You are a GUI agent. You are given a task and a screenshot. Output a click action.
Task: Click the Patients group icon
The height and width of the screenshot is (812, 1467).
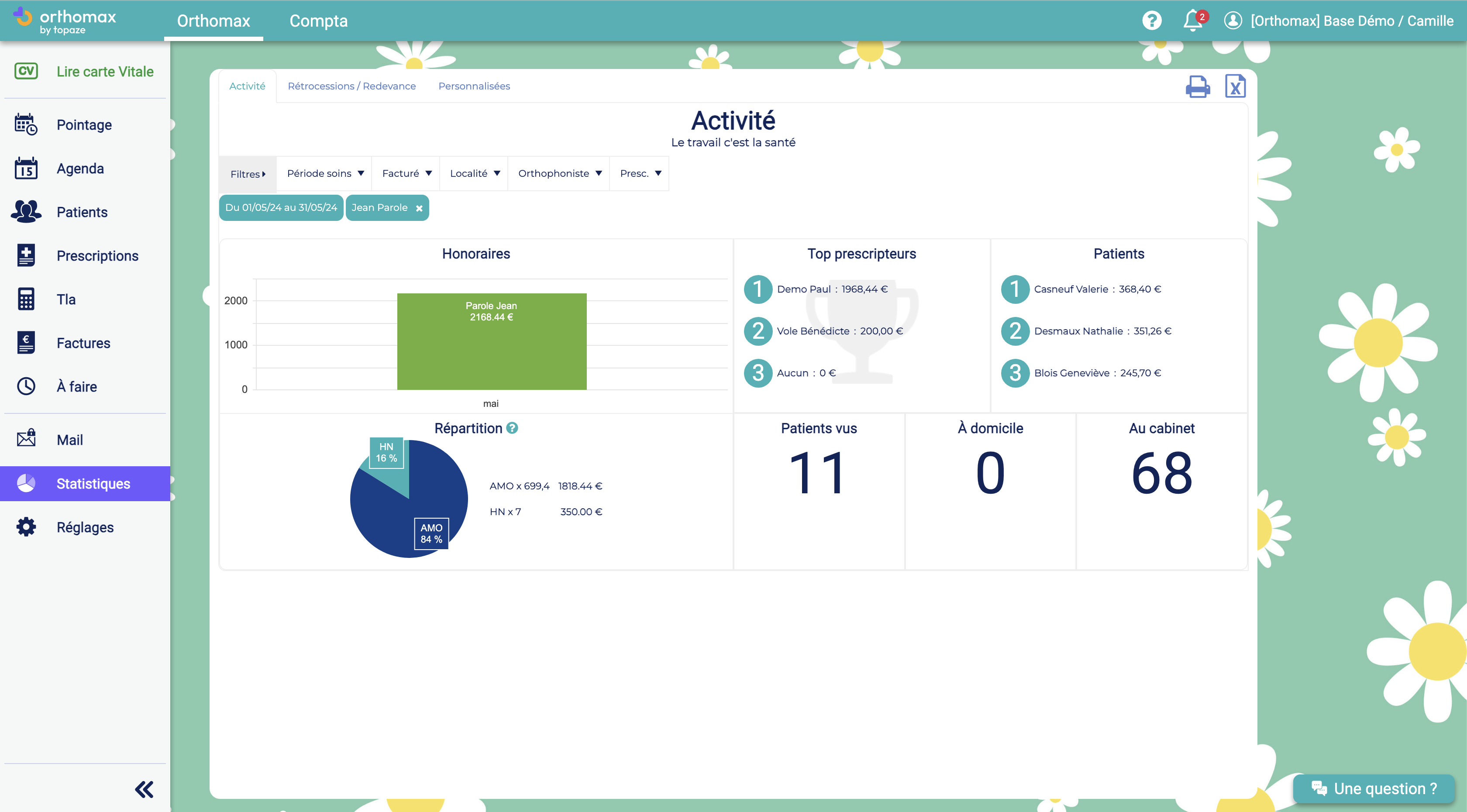point(26,212)
